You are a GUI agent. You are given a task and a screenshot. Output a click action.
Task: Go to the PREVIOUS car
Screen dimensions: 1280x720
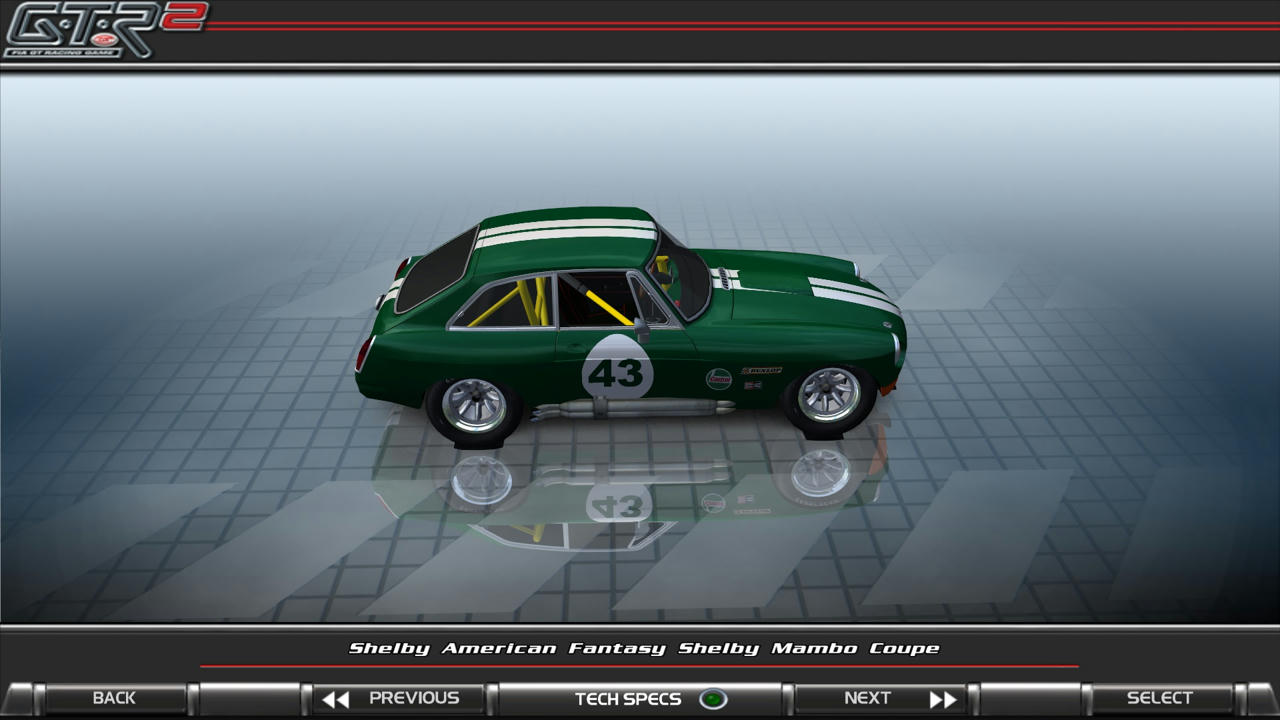[399, 698]
